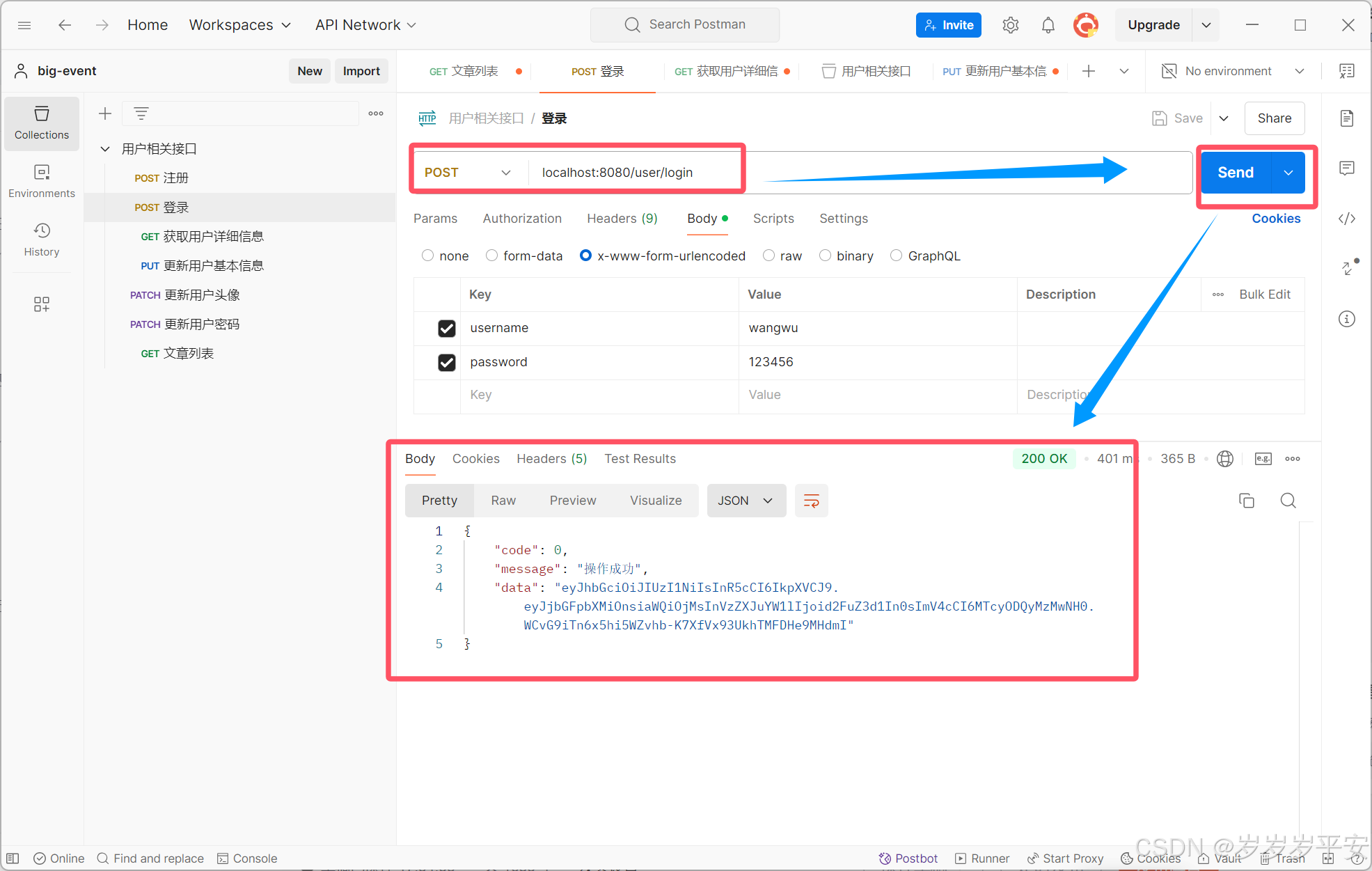
Task: Open History in the sidebar
Action: click(42, 240)
